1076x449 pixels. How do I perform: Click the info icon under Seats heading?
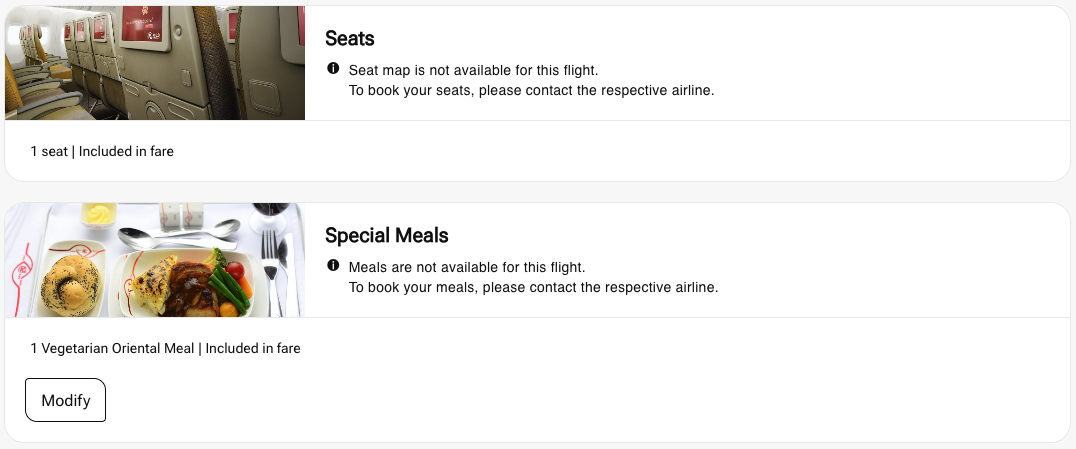[x=333, y=70]
